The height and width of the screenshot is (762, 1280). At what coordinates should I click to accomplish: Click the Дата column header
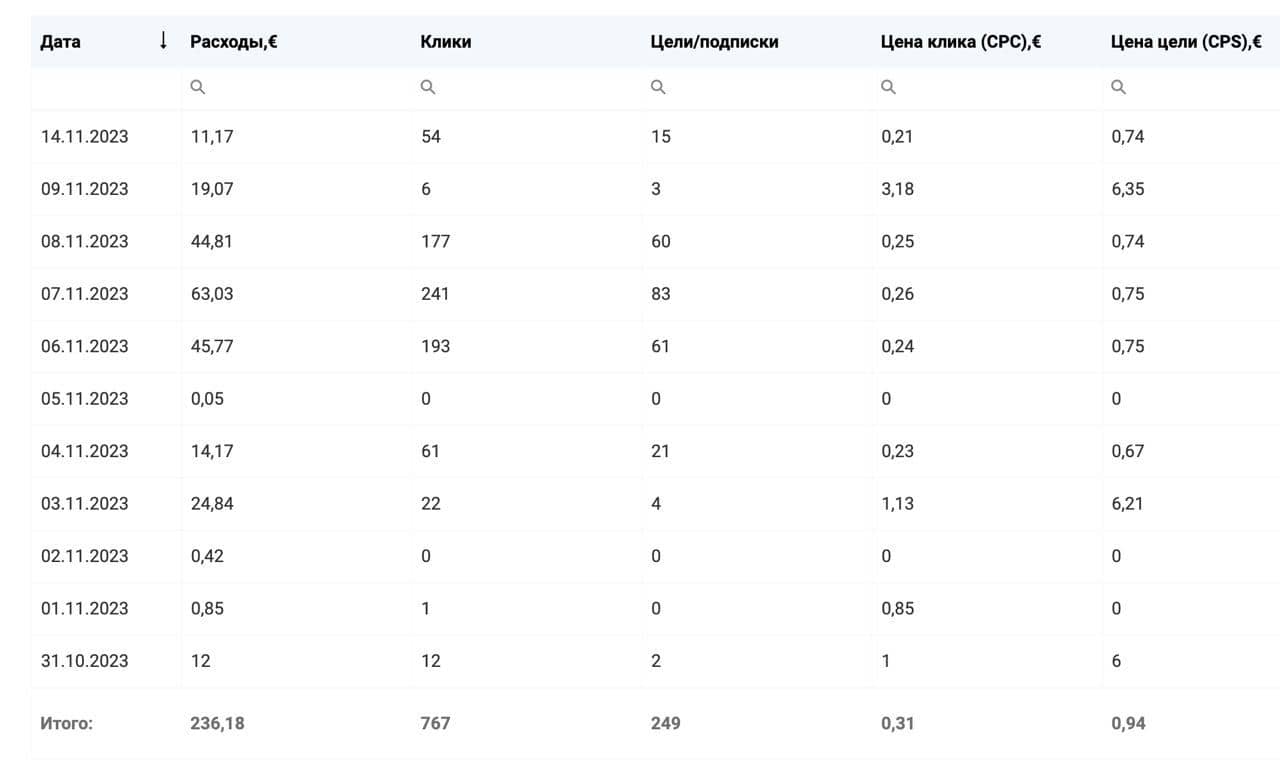click(x=61, y=42)
